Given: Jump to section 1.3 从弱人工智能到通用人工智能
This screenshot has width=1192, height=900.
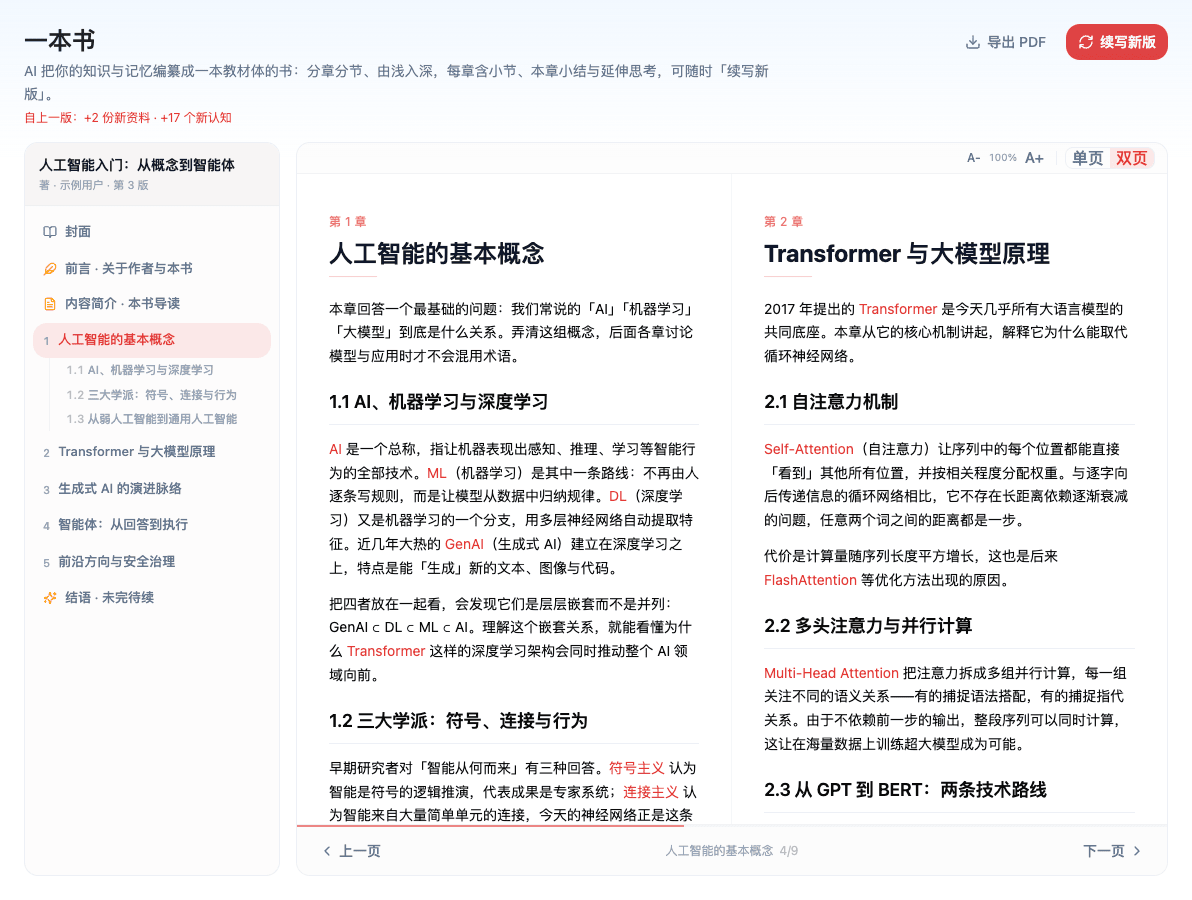Looking at the screenshot, I should pyautogui.click(x=151, y=420).
